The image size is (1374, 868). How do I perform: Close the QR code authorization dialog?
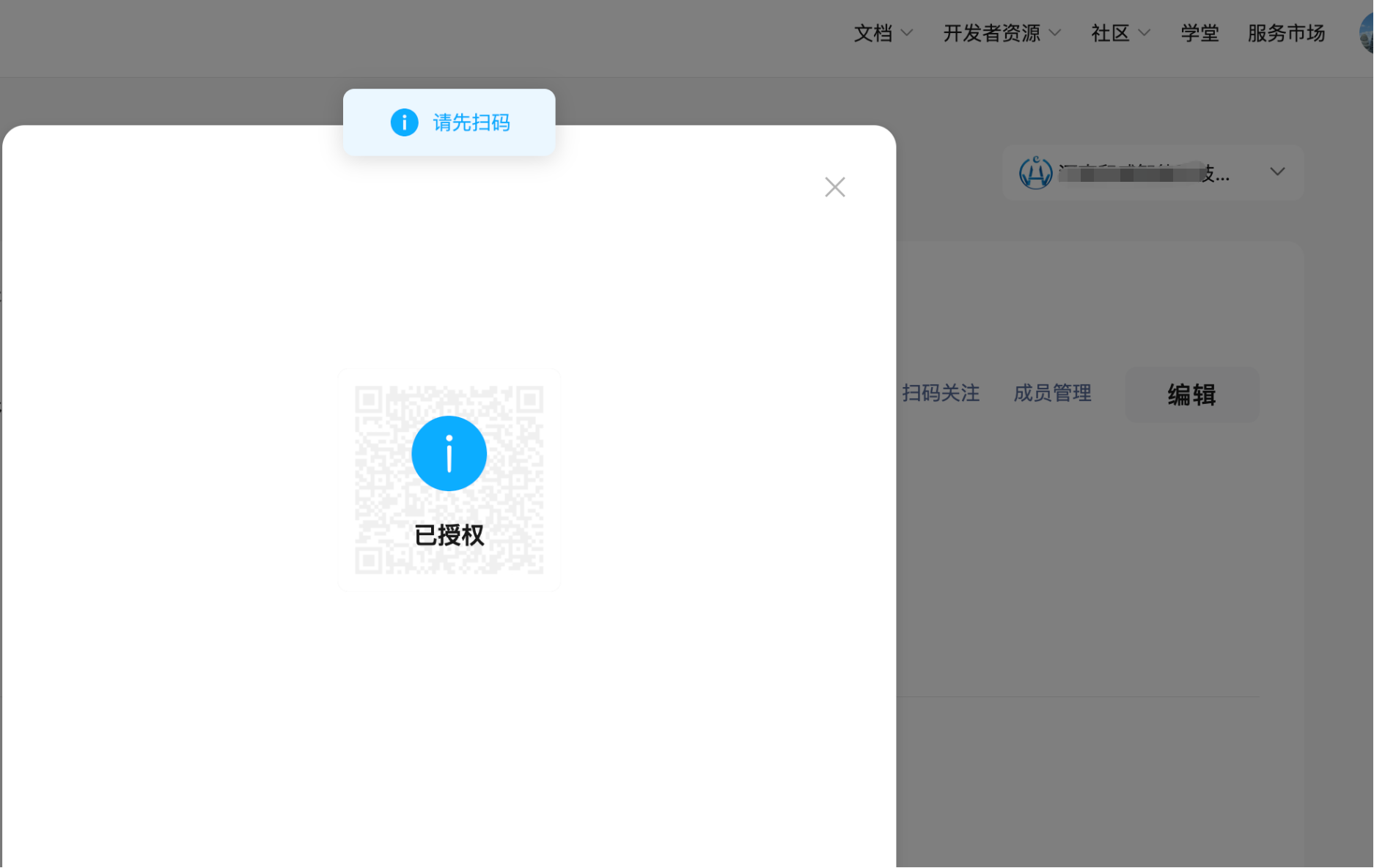click(x=835, y=187)
